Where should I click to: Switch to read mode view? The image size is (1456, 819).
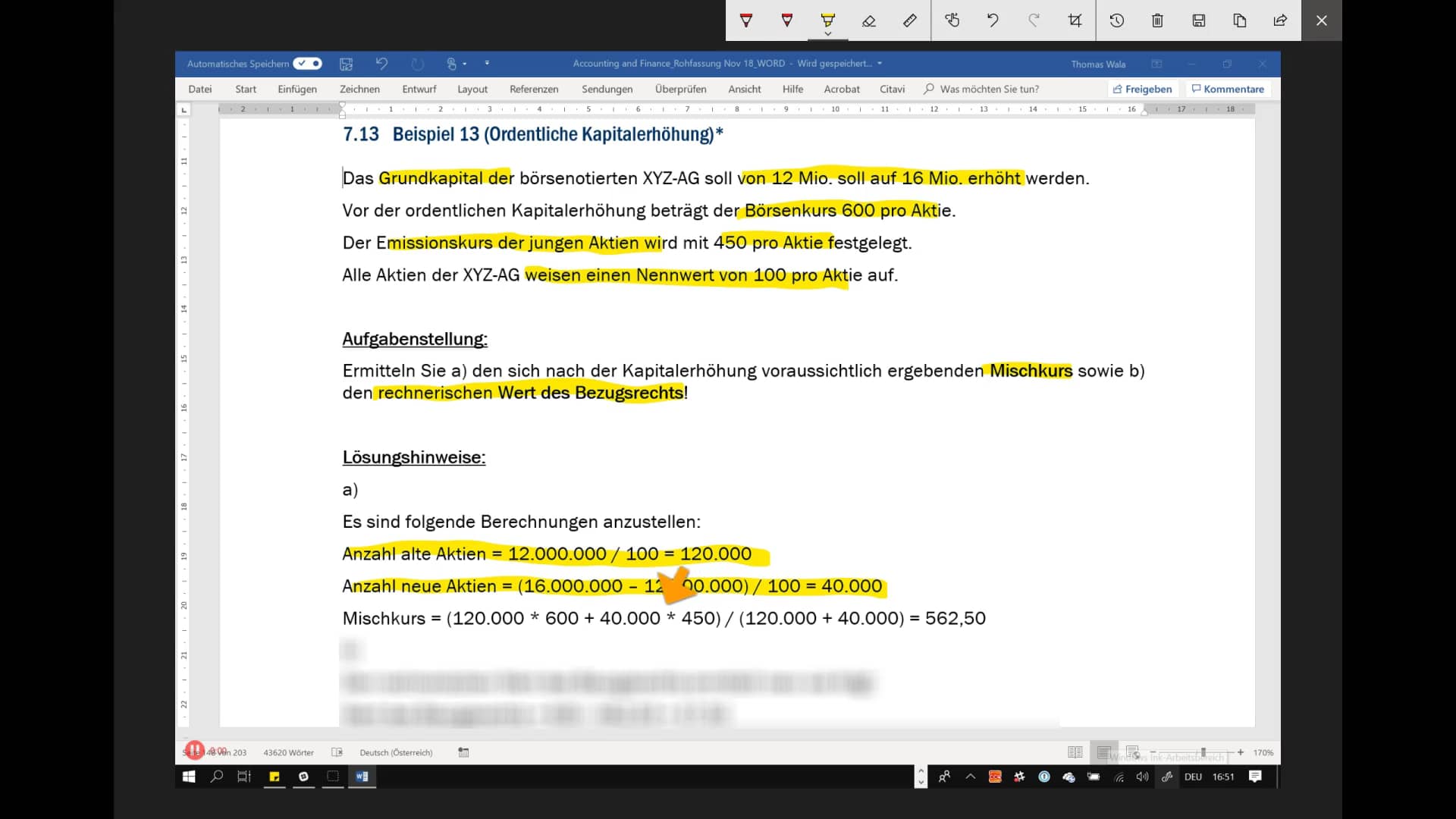click(1075, 752)
